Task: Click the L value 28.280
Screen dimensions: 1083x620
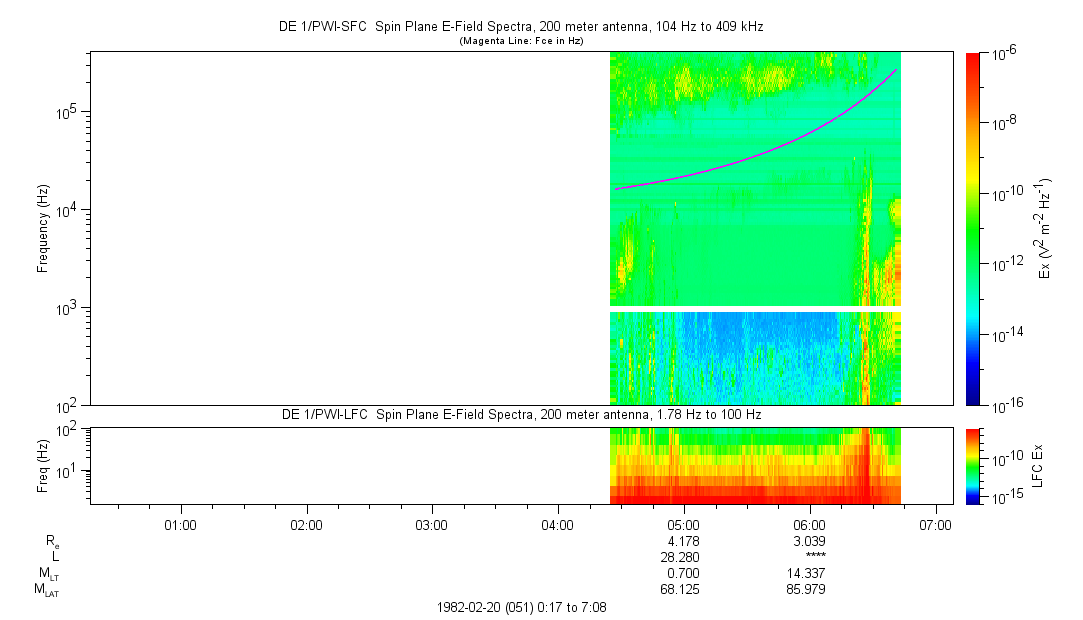Action: pos(683,557)
